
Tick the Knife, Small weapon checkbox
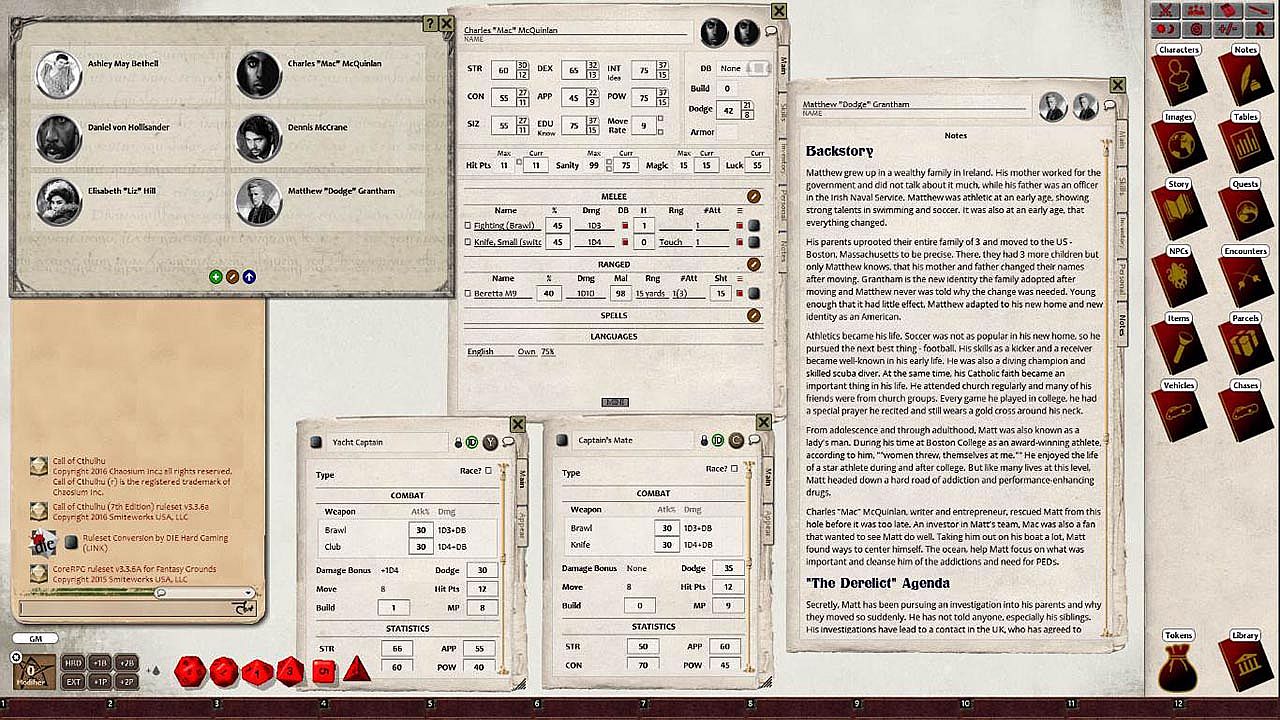(467, 242)
